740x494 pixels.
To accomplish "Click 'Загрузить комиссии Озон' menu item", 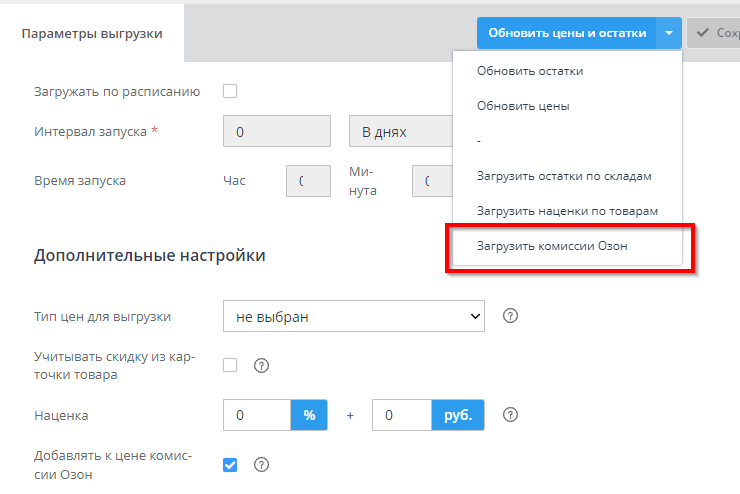I will (x=552, y=246).
